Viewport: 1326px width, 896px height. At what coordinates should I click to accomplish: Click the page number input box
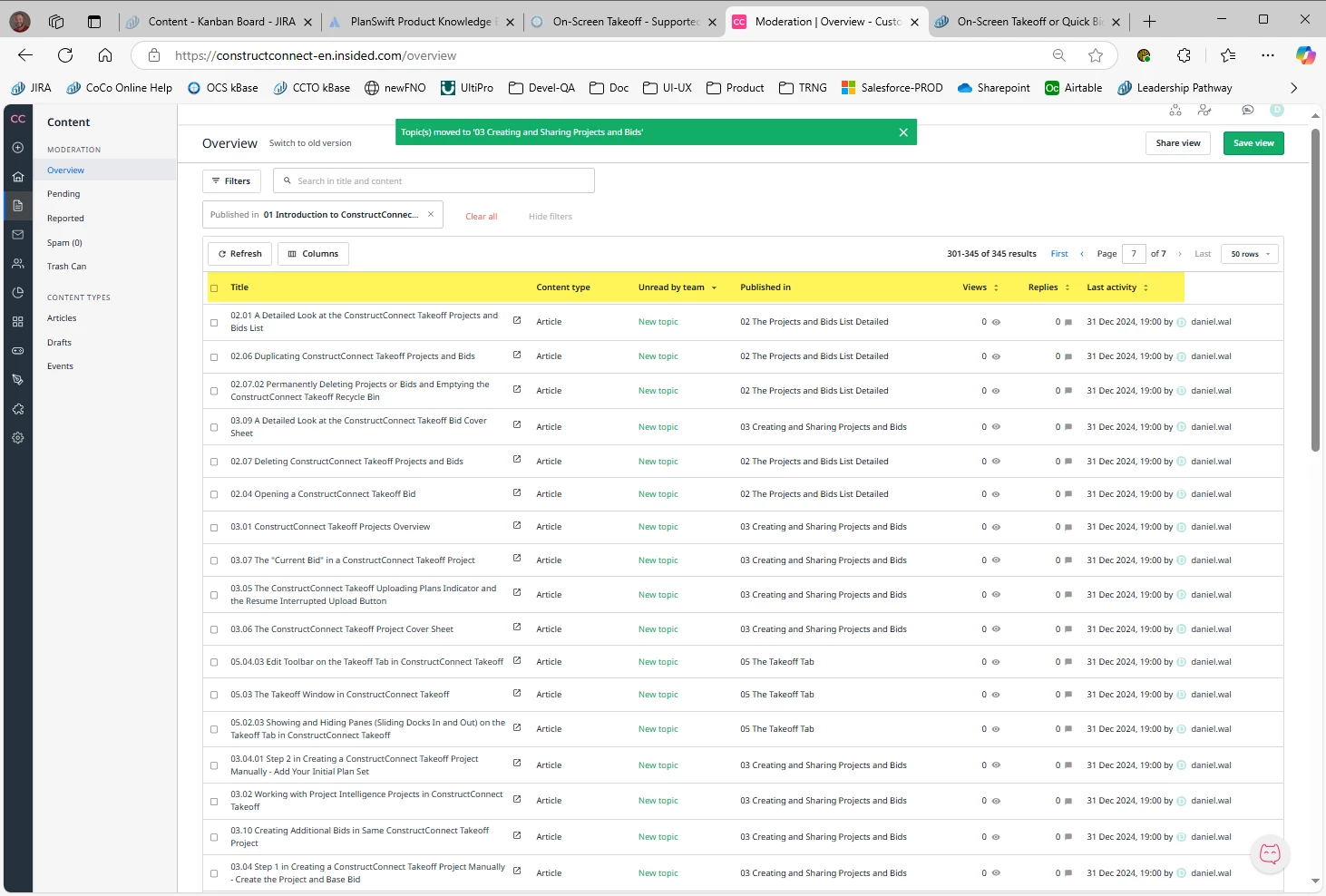[1134, 254]
